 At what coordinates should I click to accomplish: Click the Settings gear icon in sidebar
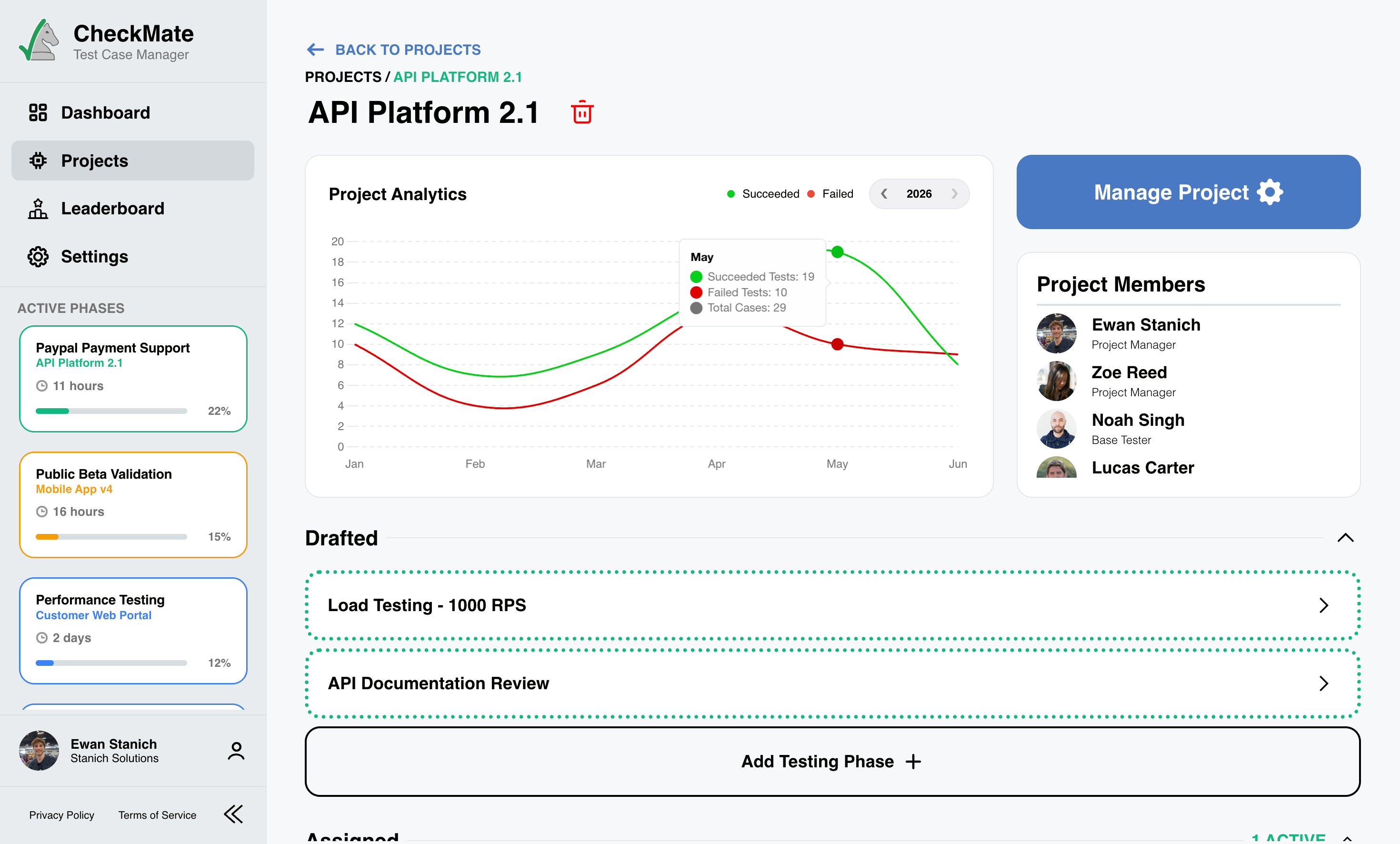tap(38, 257)
